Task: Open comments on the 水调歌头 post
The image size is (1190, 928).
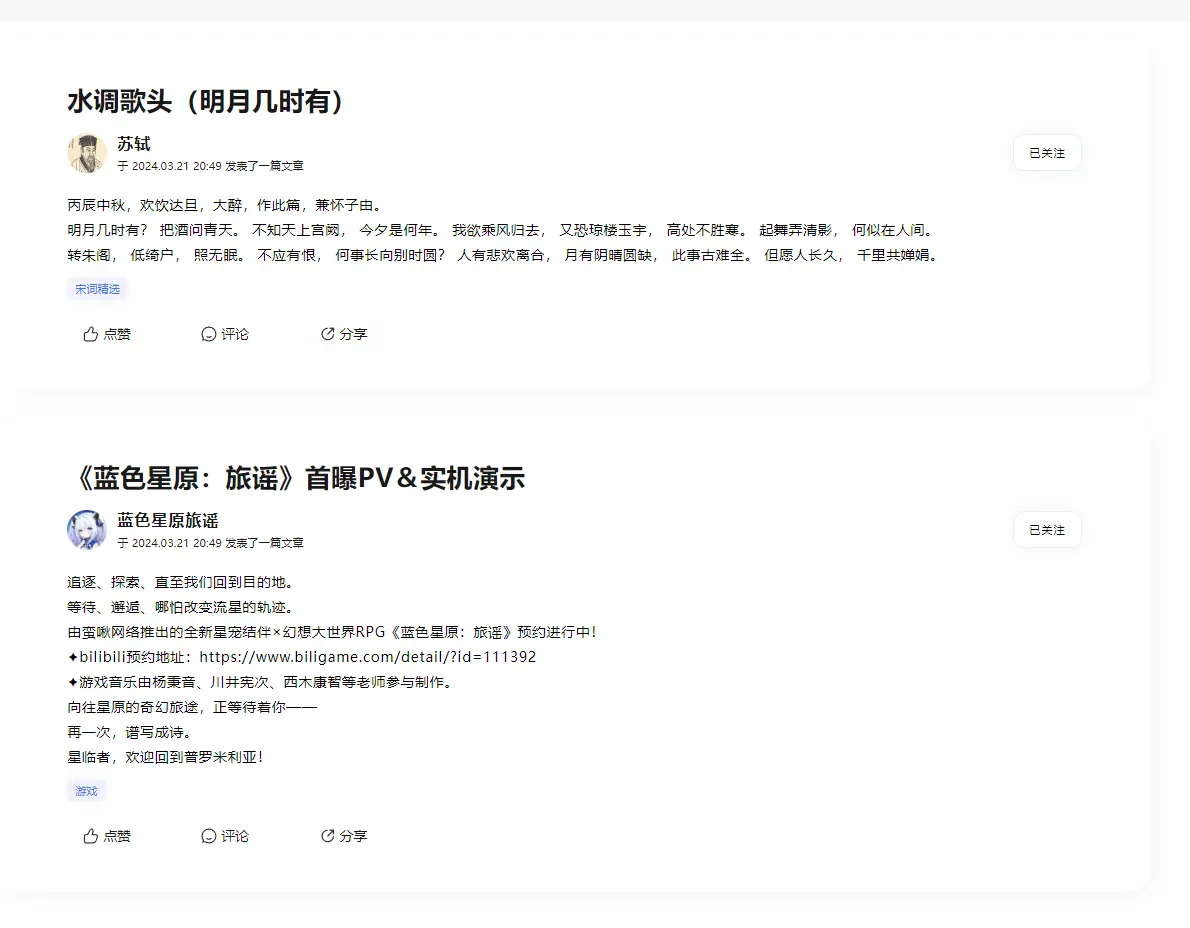Action: click(225, 334)
